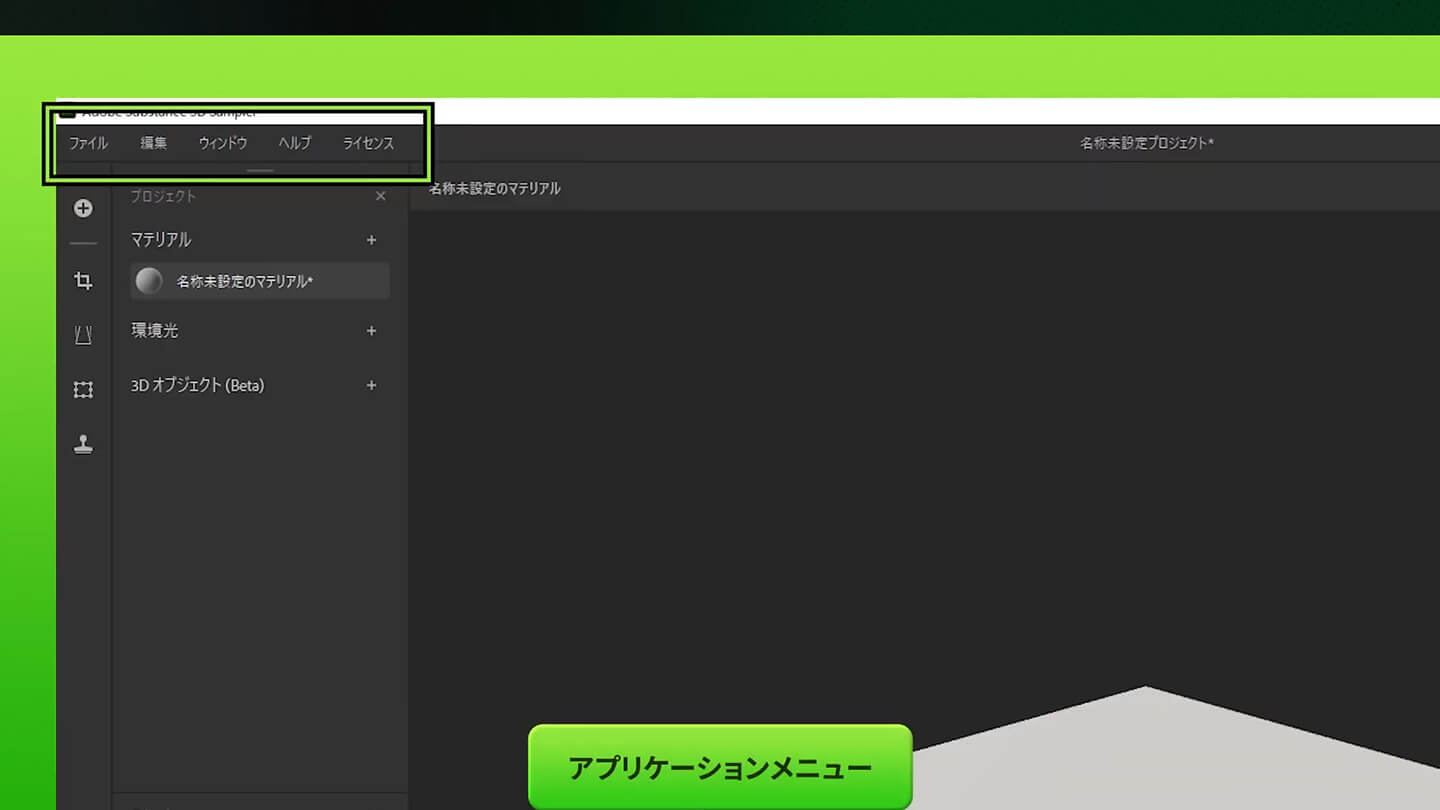
Task: Open the ウィンドウ menu
Action: tap(223, 143)
